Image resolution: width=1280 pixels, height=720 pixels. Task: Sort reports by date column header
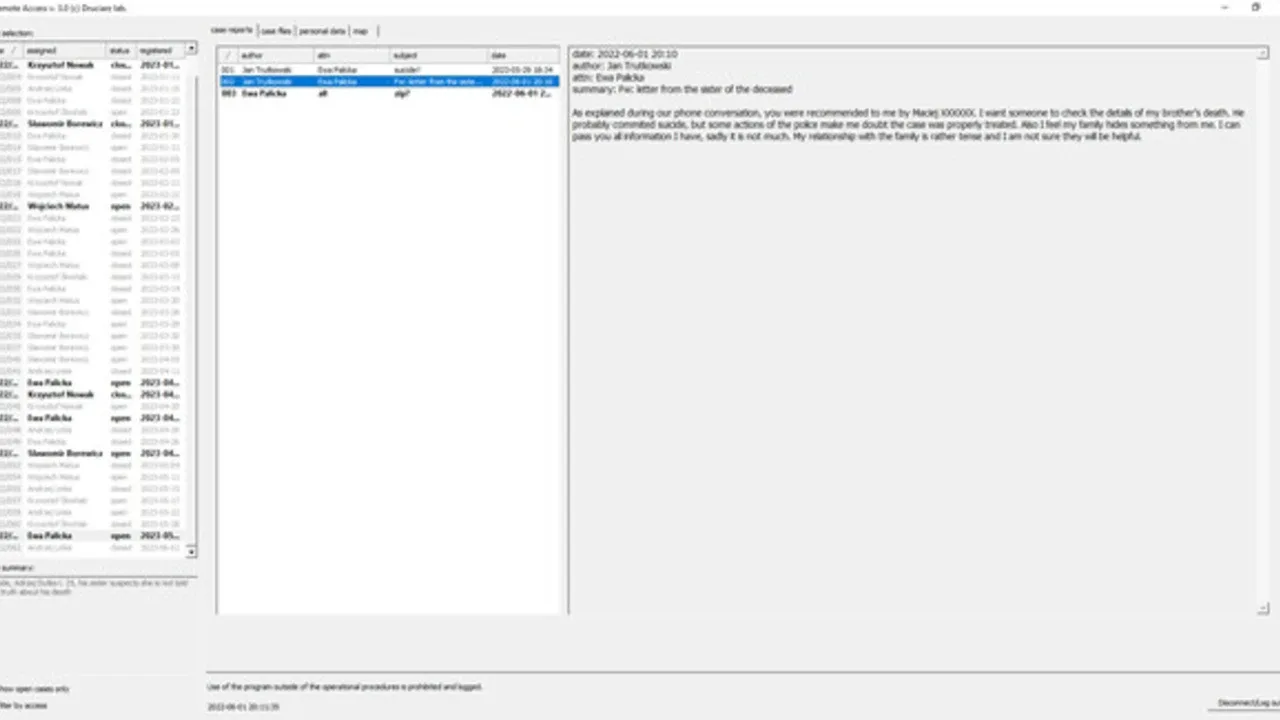pos(523,55)
